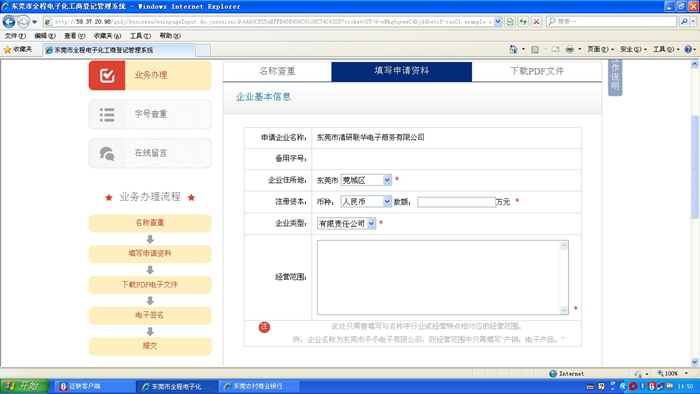
Task: Click the blue Help question icon
Action: click(x=688, y=49)
